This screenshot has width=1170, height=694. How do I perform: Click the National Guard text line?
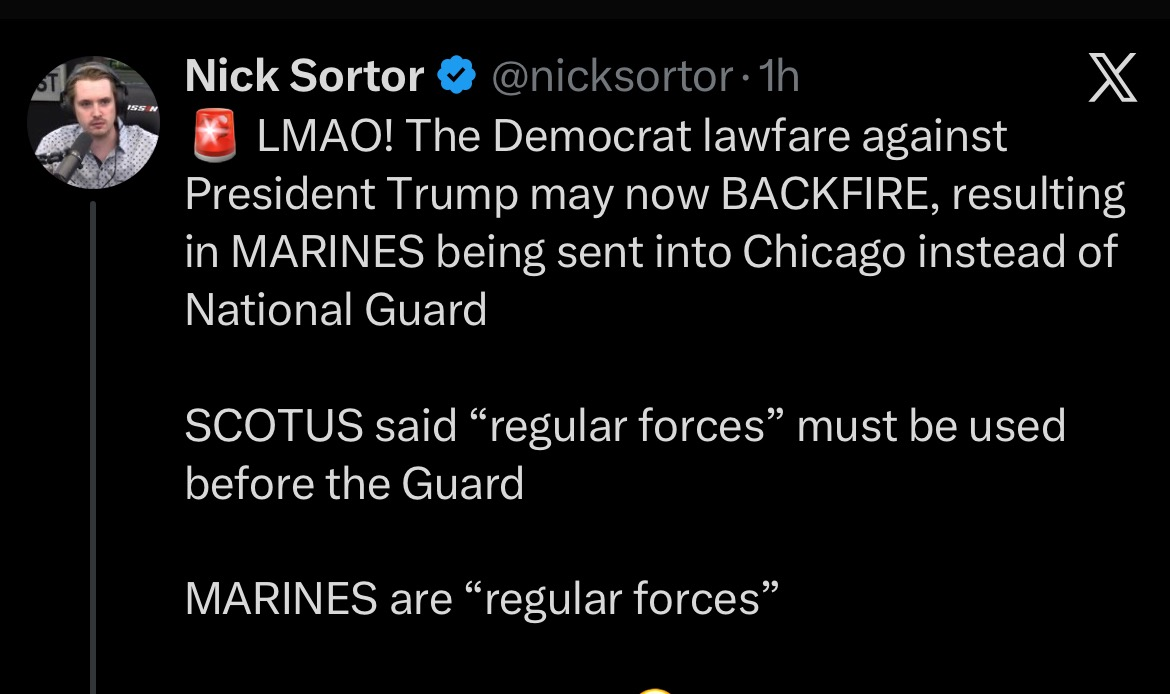(x=336, y=310)
